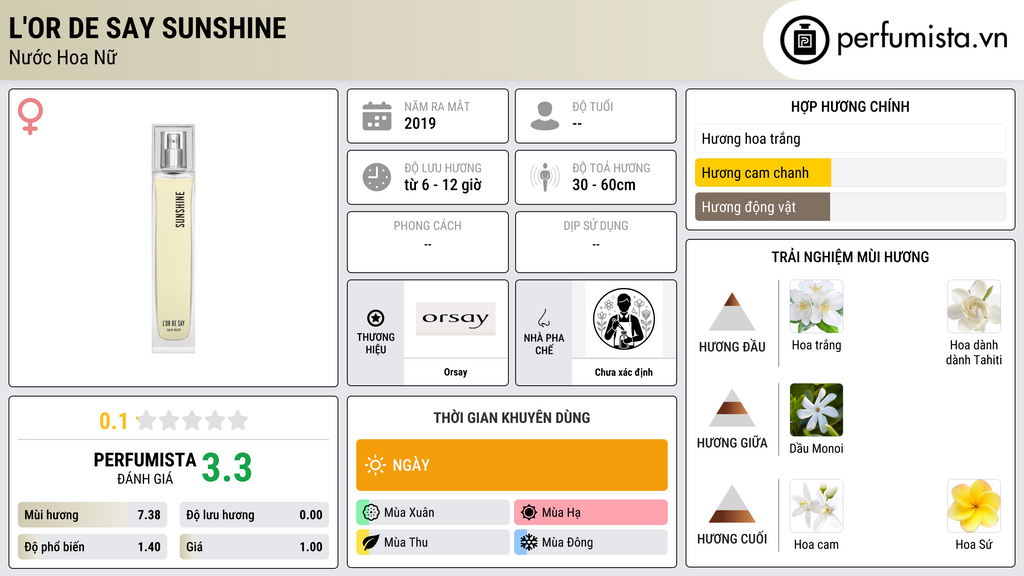Click the nose icon above Nhà pha chế

pyautogui.click(x=543, y=318)
